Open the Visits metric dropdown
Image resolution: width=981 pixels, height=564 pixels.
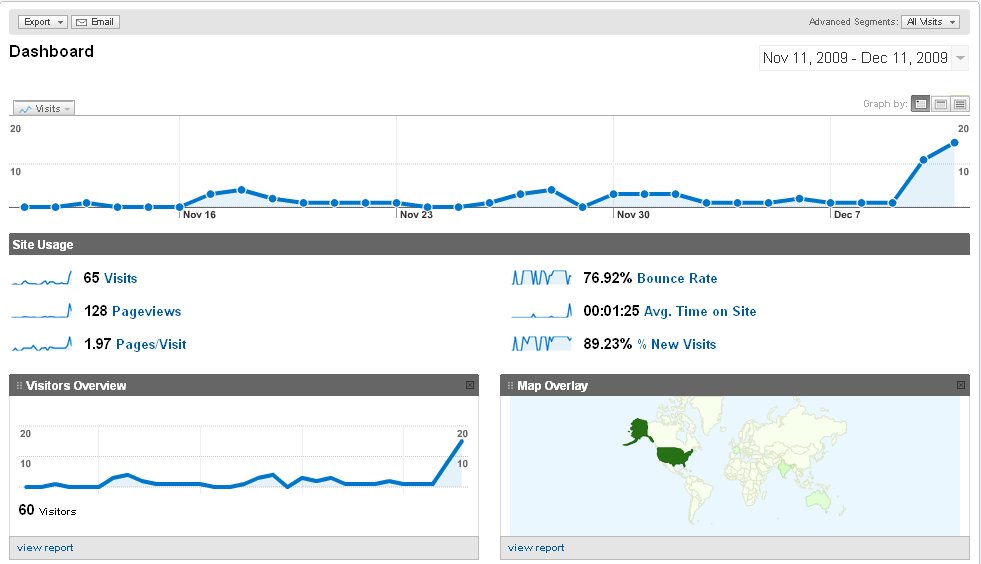[x=44, y=108]
